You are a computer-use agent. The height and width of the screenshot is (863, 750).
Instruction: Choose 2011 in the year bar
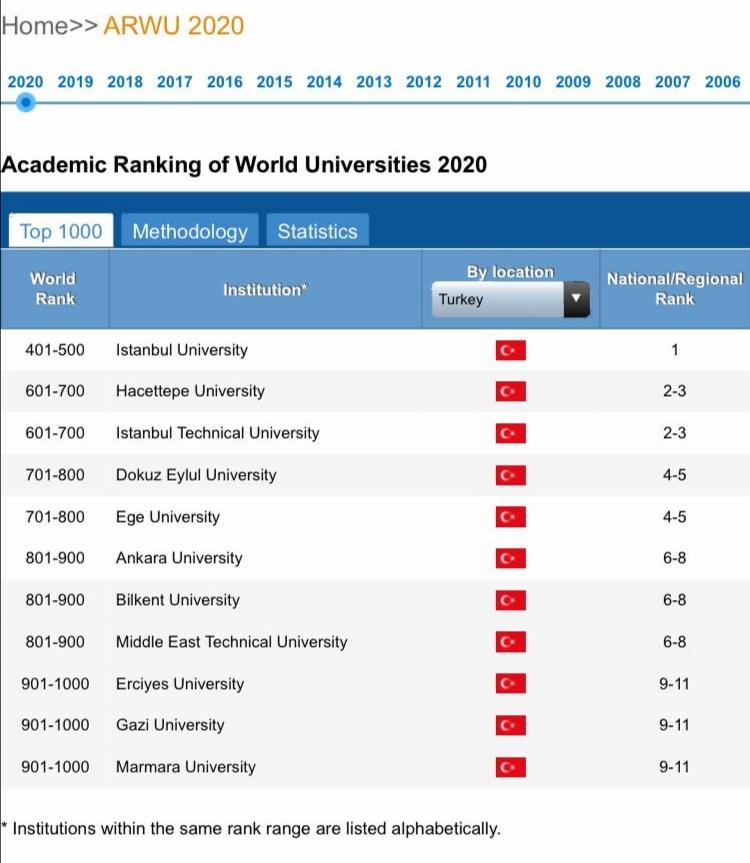[x=473, y=82]
